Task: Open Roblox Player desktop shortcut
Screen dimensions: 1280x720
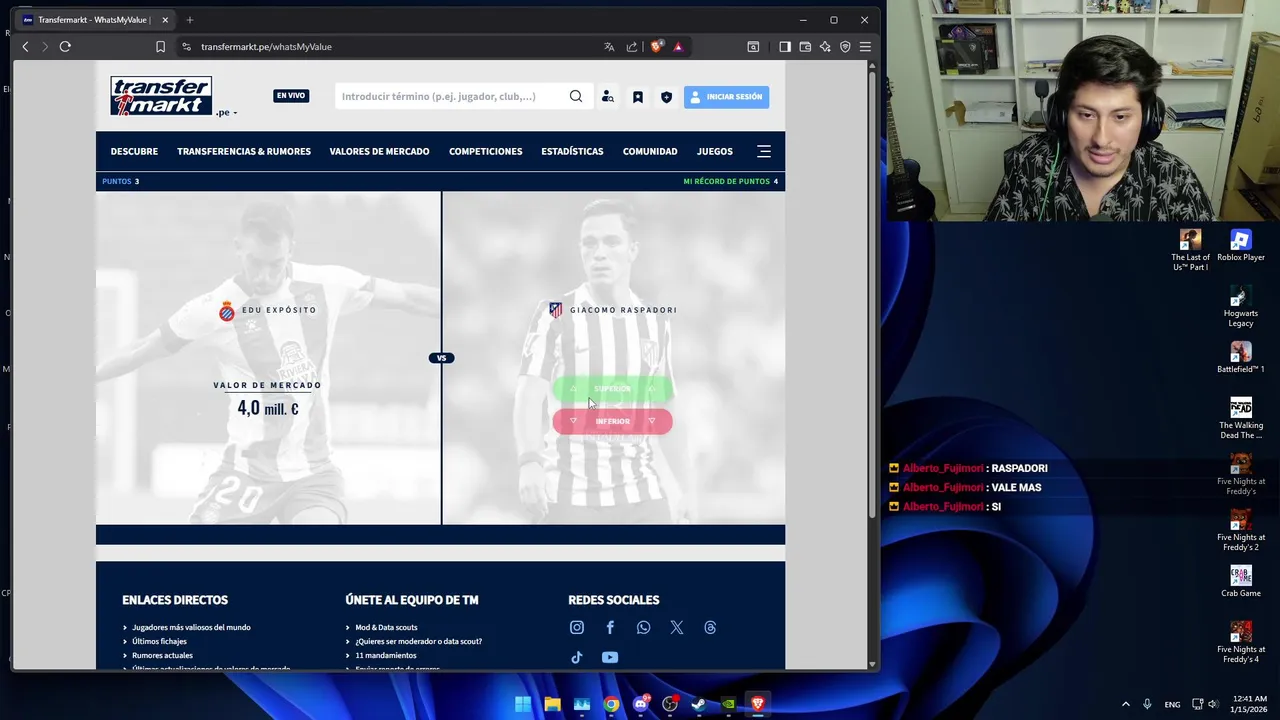Action: (x=1241, y=246)
